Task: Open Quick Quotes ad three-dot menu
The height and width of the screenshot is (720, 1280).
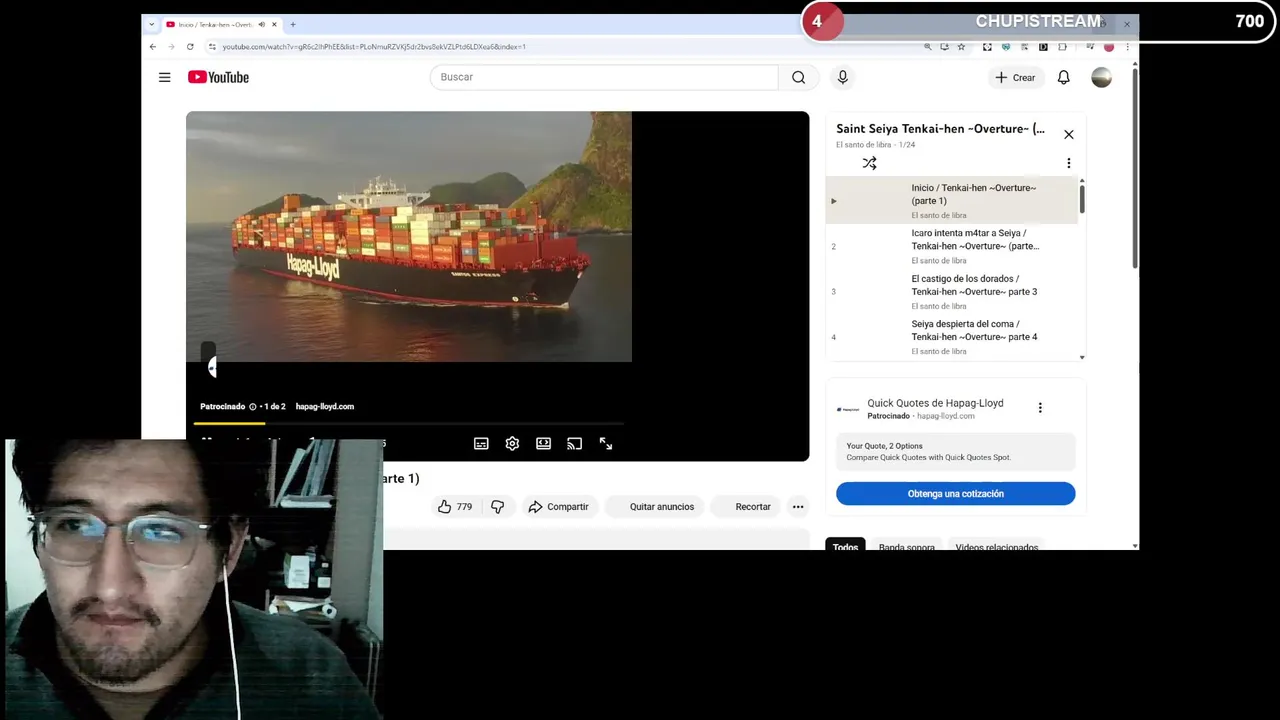Action: [x=1040, y=407]
